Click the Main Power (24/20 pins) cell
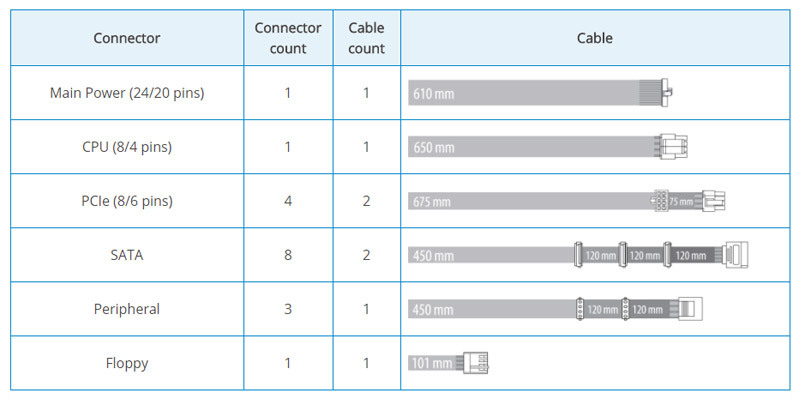This screenshot has height=399, width=800. (x=127, y=93)
